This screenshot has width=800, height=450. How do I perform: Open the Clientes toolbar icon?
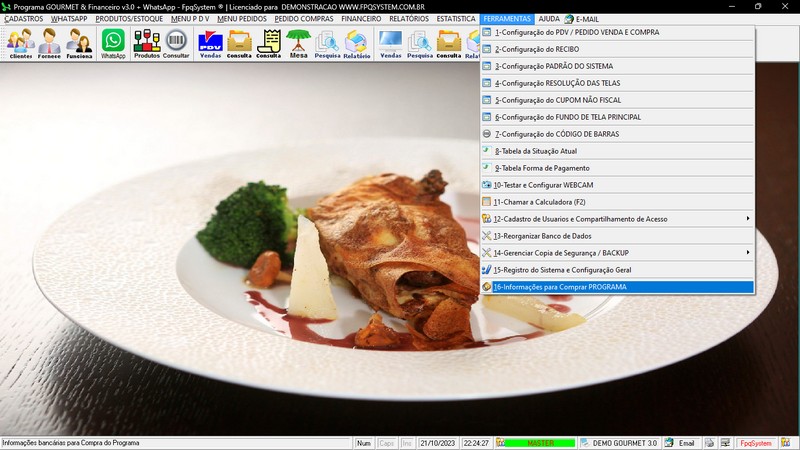pos(21,43)
